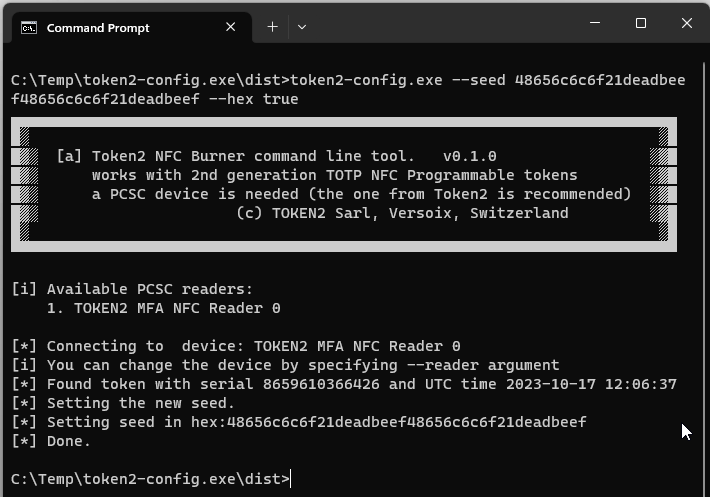
Task: Minimize the terminal window
Action: pyautogui.click(x=595, y=23)
